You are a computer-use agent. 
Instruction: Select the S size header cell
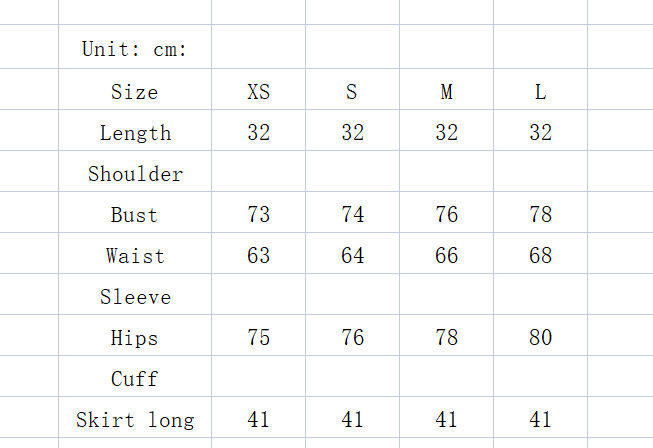click(352, 92)
